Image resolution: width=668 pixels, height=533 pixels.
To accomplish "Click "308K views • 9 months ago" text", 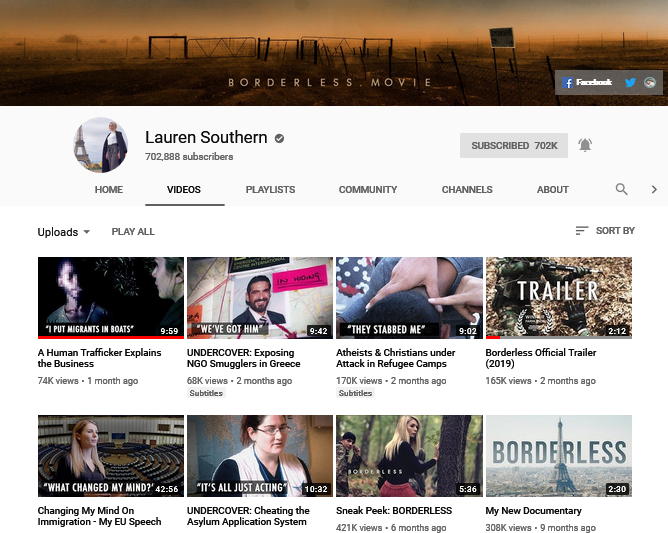I will [x=541, y=527].
